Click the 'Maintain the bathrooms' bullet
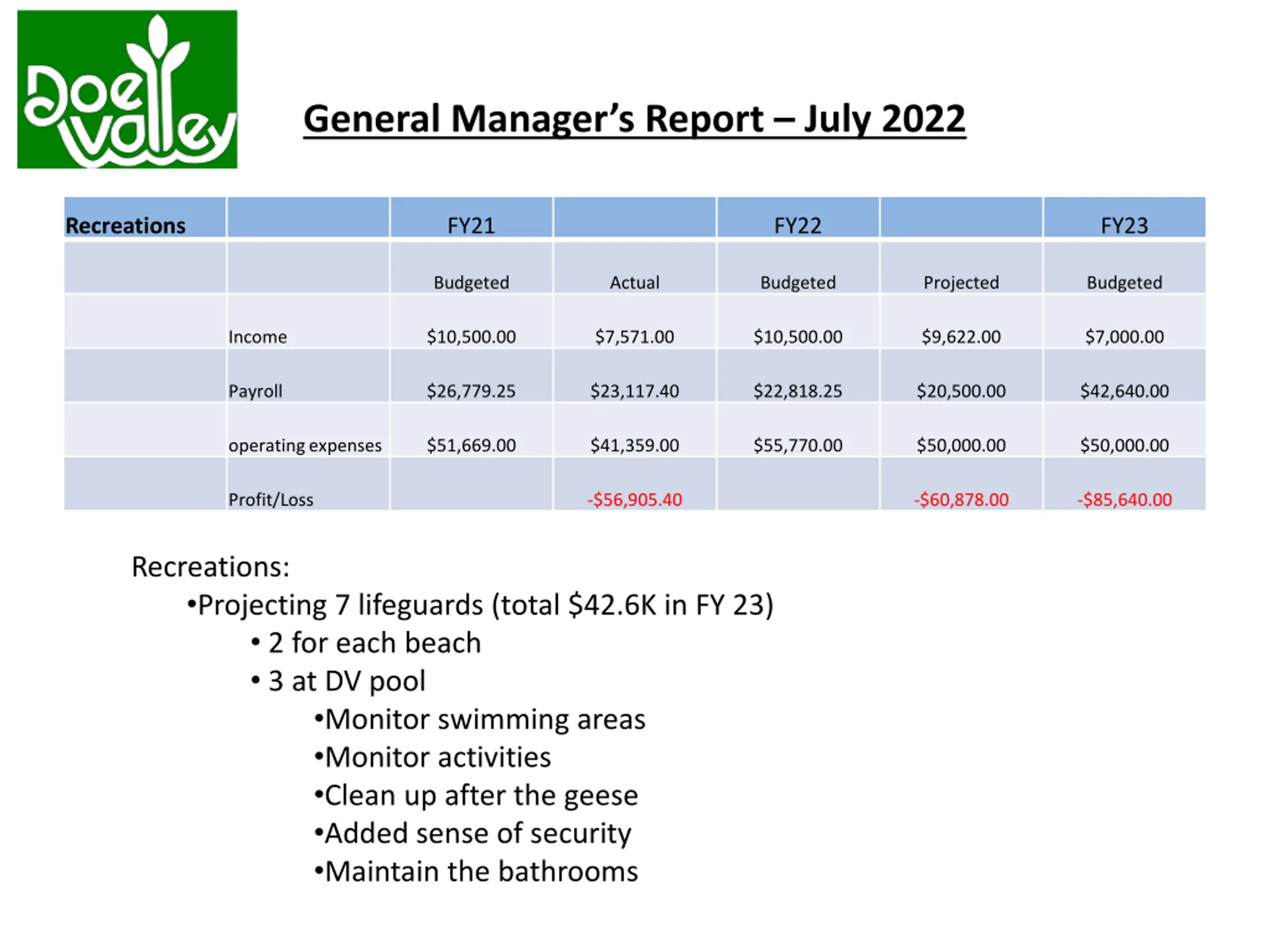The image size is (1270, 952). (477, 872)
